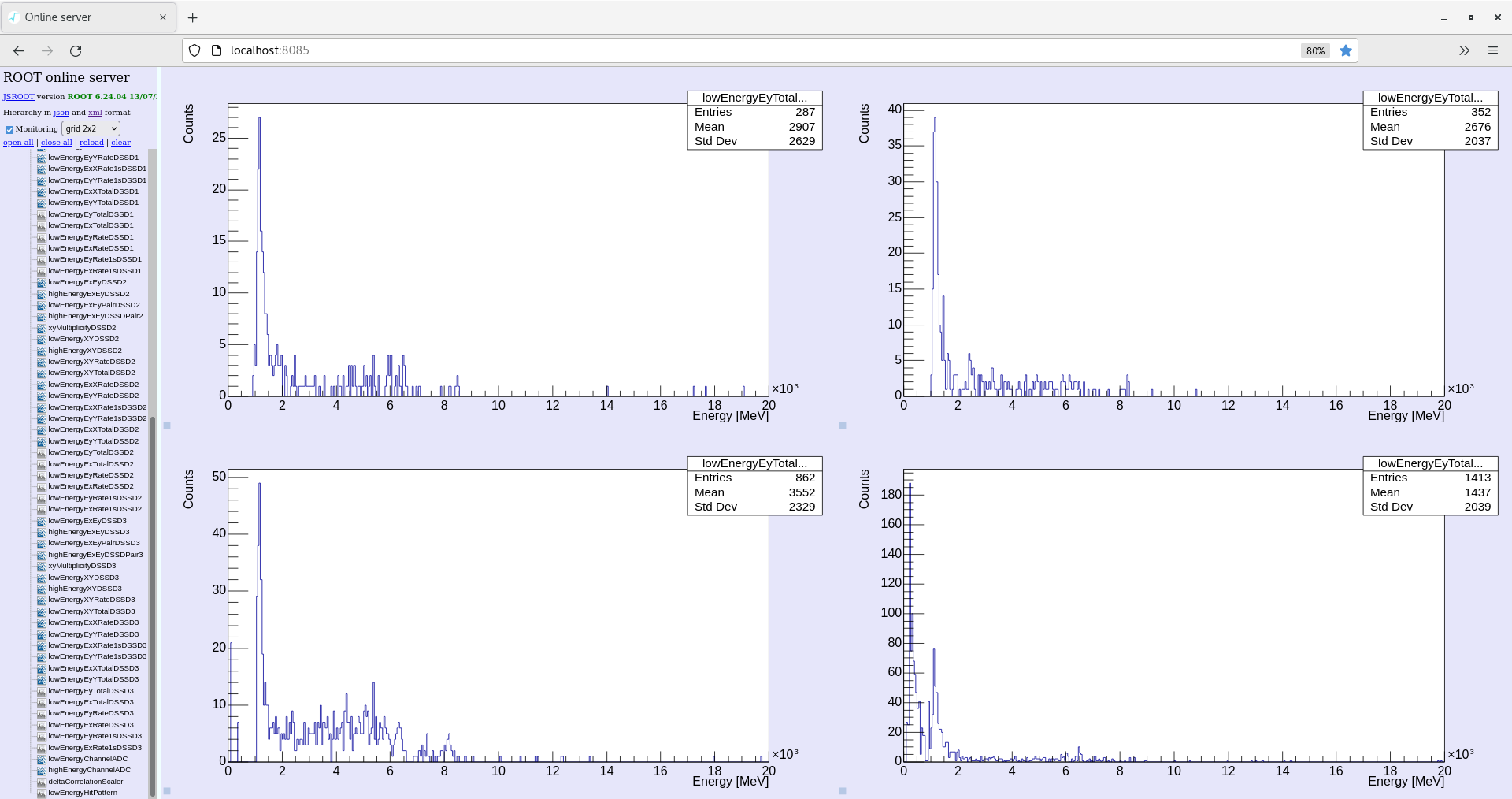Select the stats box showing 862 entries
1512x799 pixels.
coord(755,485)
